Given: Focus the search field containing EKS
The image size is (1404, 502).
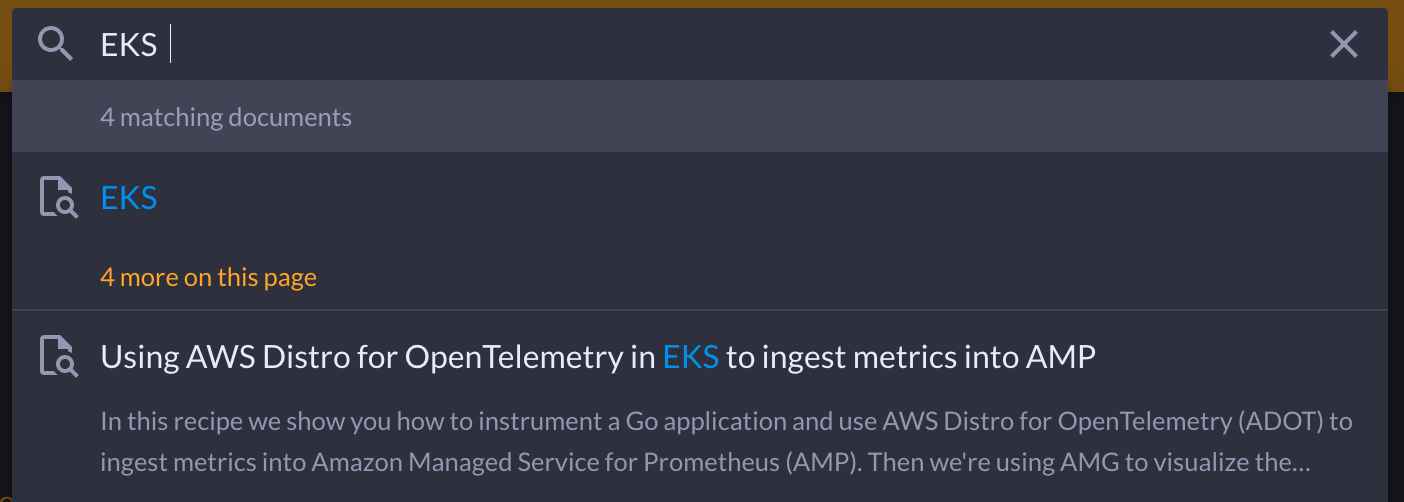Looking at the screenshot, I should (x=700, y=44).
